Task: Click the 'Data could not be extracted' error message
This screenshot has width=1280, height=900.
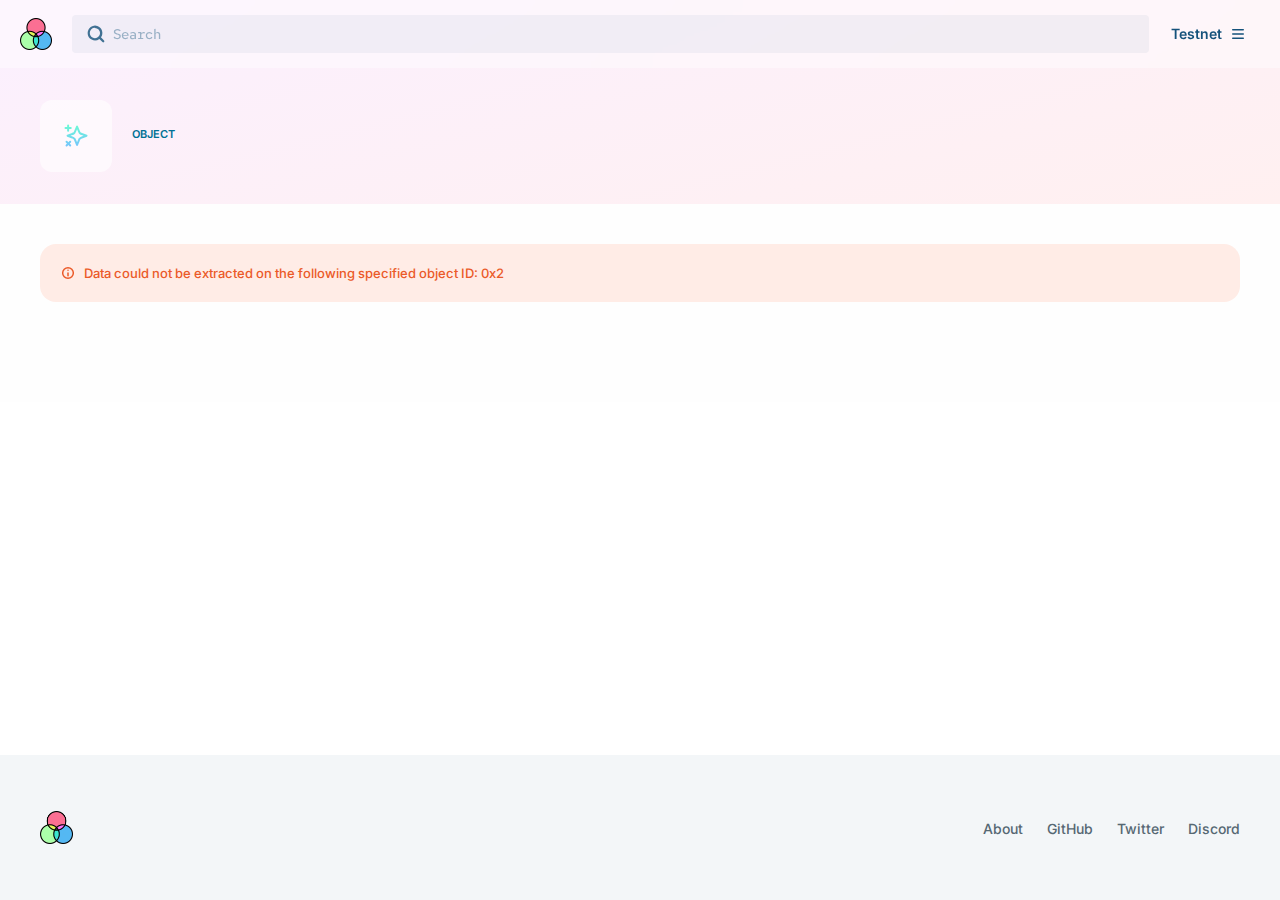Action: pos(294,273)
